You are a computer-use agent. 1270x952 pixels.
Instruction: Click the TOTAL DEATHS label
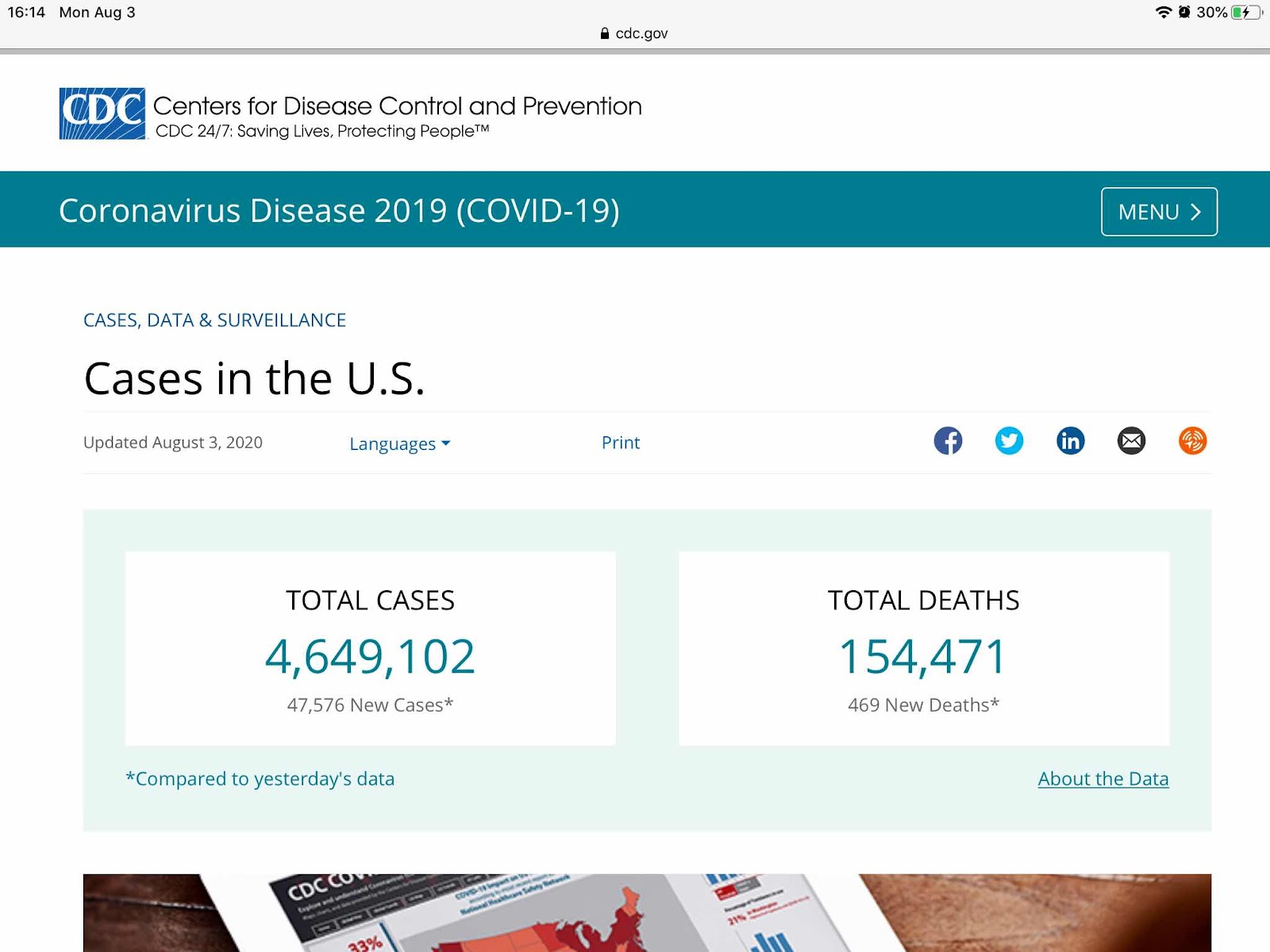coord(923,601)
